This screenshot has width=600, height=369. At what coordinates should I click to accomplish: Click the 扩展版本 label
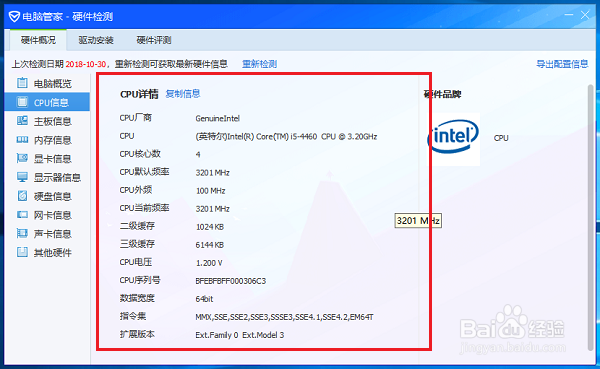pos(137,334)
